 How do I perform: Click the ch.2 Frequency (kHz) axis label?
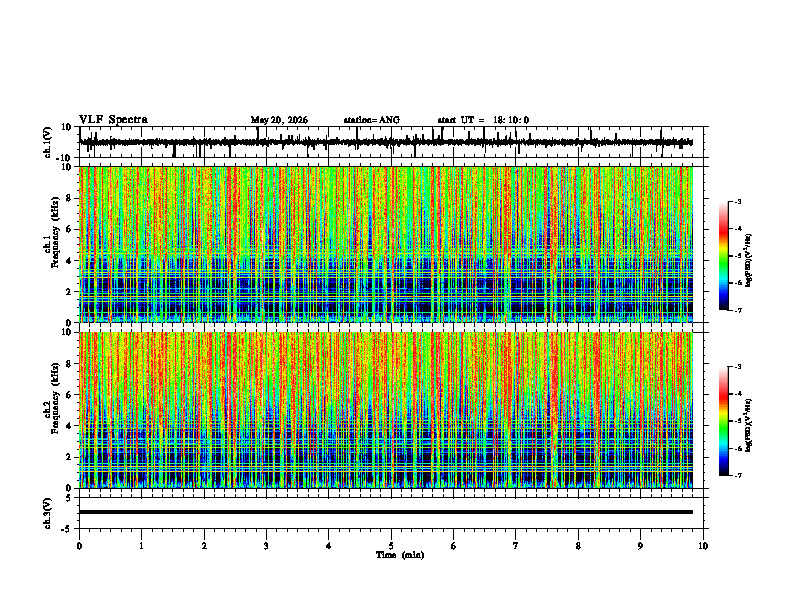coord(52,398)
